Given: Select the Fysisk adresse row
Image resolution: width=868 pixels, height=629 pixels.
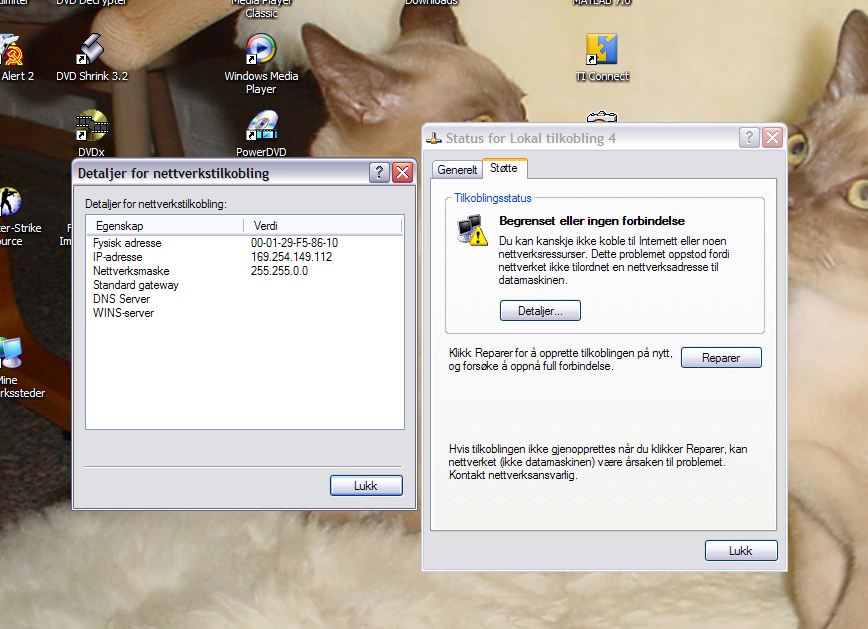Looking at the screenshot, I should 245,243.
